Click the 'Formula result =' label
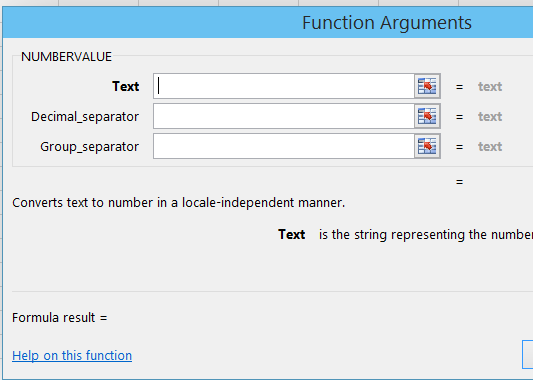 click(x=60, y=318)
